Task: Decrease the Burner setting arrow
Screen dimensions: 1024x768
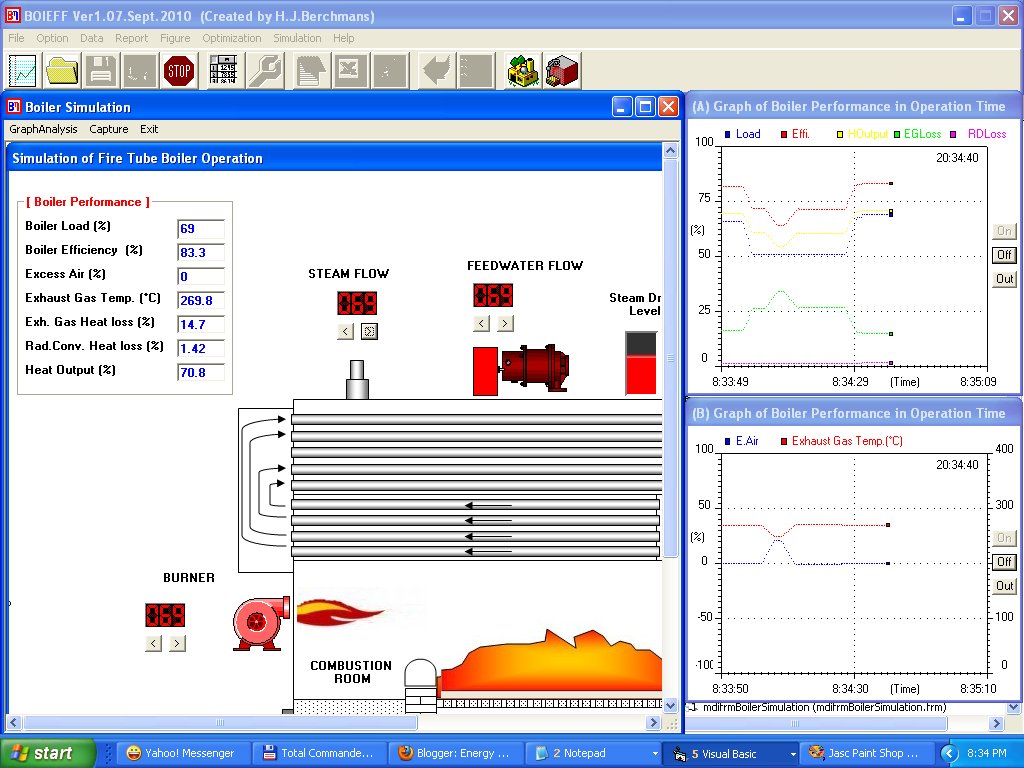Action: point(152,643)
